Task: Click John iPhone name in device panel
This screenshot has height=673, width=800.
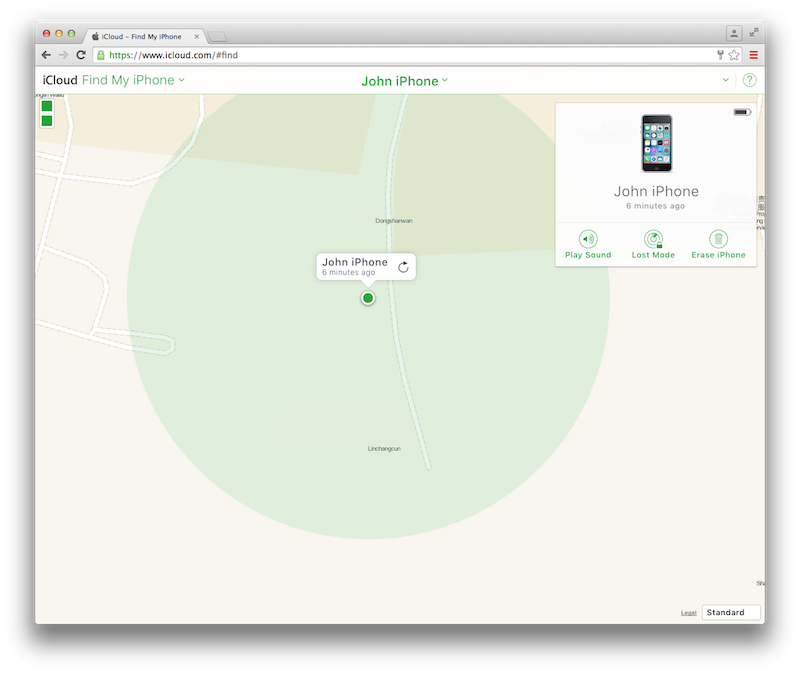Action: (656, 191)
